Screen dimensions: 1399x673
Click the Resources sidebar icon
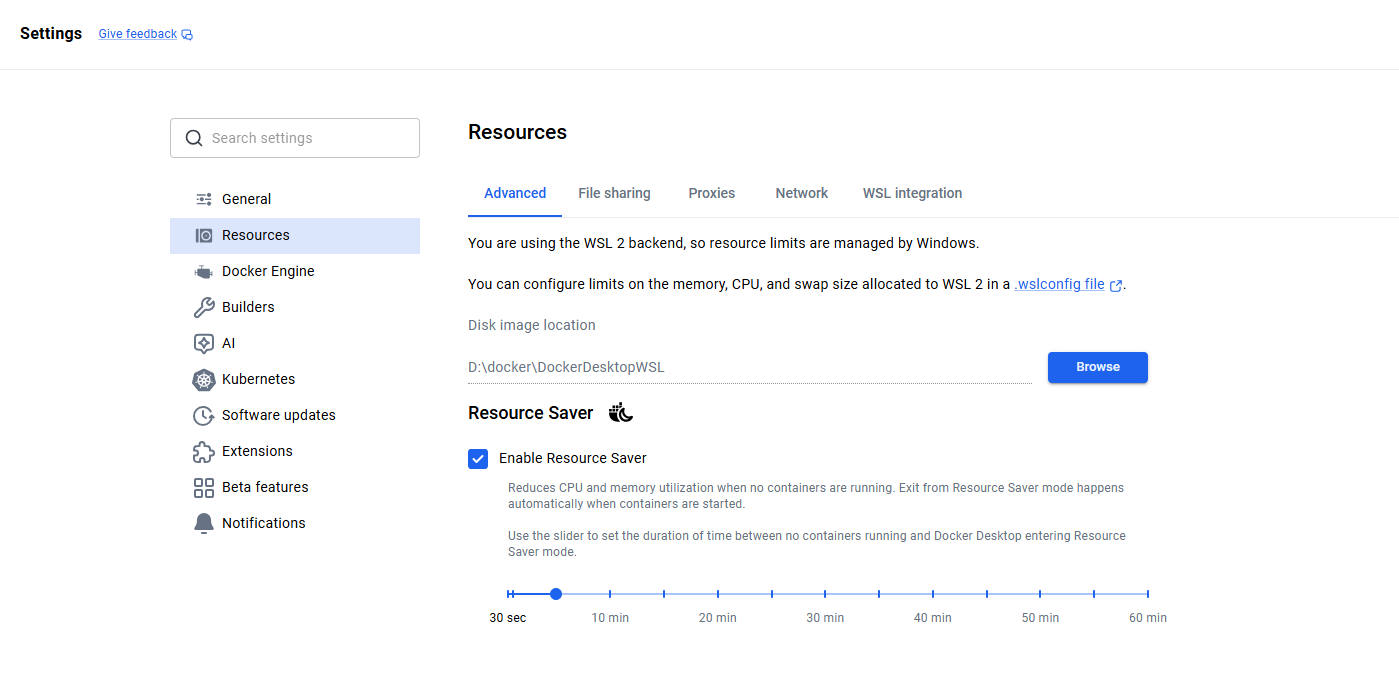pyautogui.click(x=204, y=235)
